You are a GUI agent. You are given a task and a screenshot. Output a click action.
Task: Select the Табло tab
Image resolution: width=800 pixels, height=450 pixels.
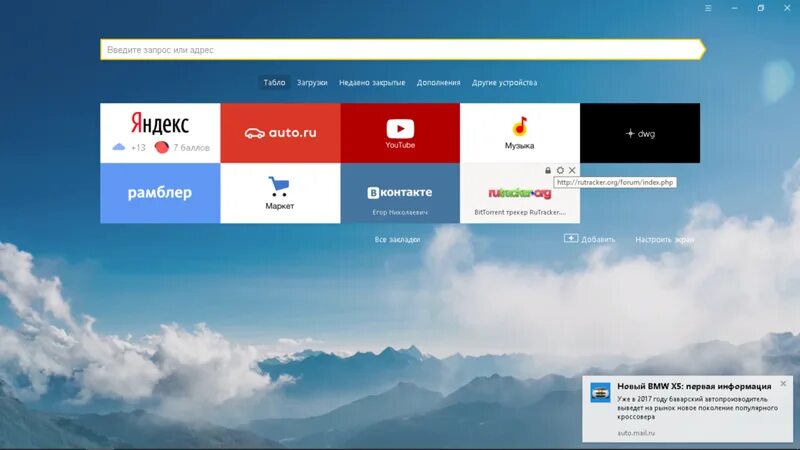(x=274, y=83)
